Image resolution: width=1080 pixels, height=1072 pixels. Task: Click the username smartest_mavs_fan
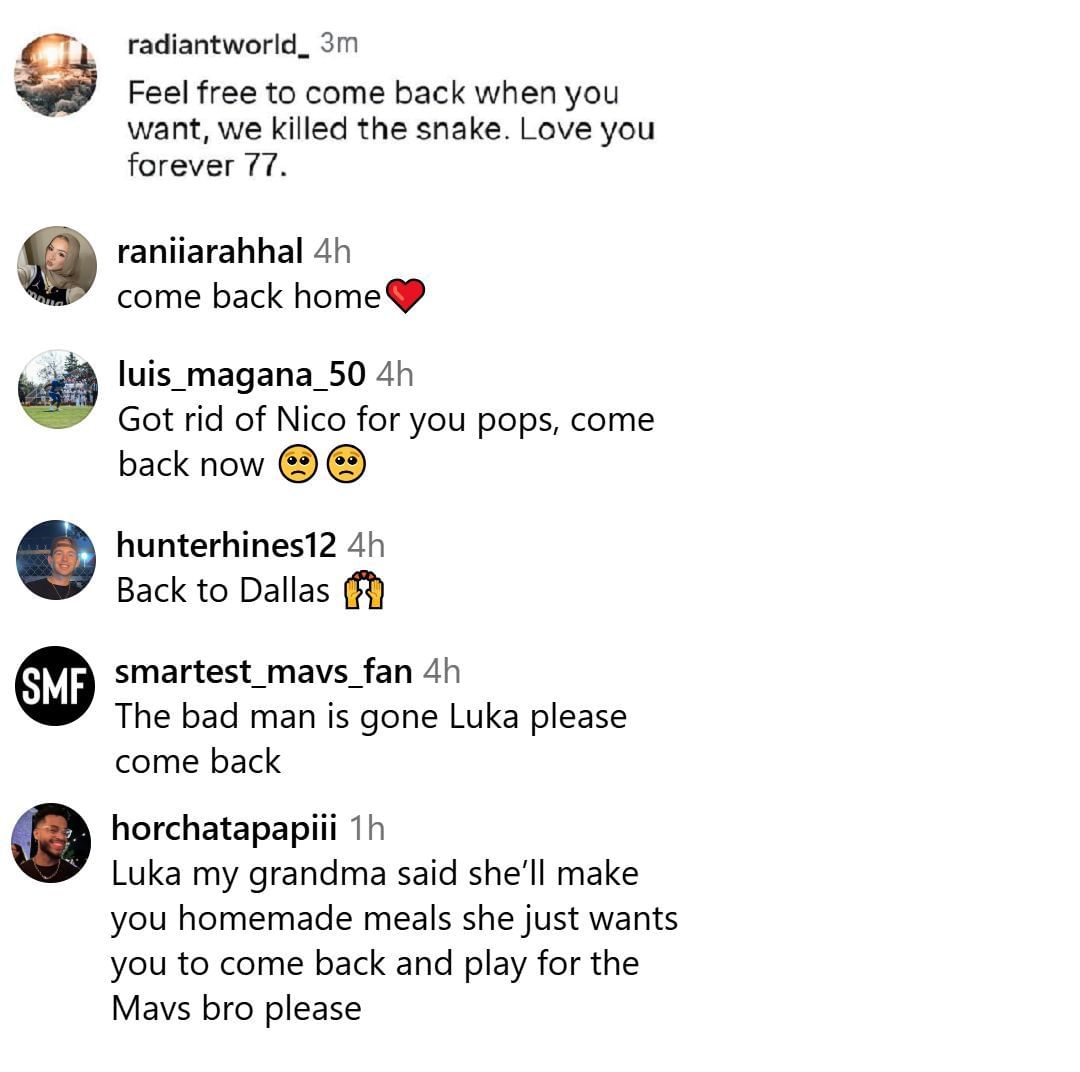pos(263,671)
